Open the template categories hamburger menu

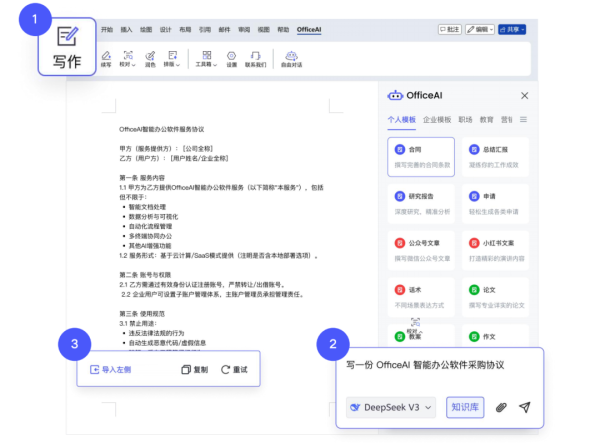click(x=523, y=120)
